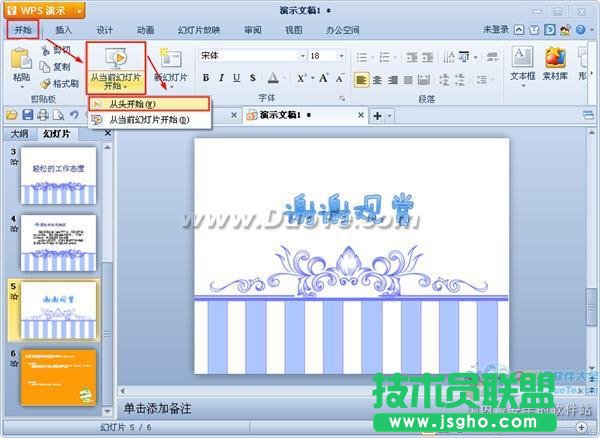Screen dimensions: 600x438
Task: Close the 演示文稿1 document tab
Action: 360,115
